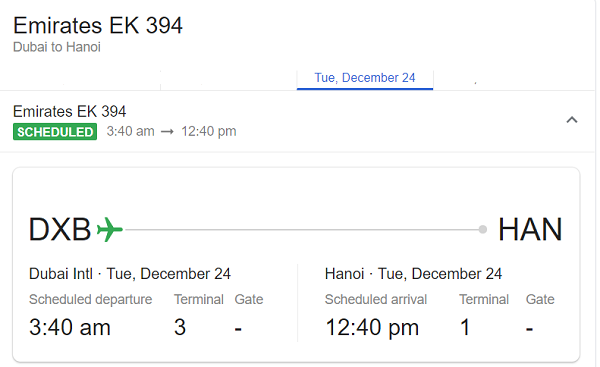Image resolution: width=600 pixels, height=367 pixels.
Task: Click Hanoi arrival heading
Action: 413,274
